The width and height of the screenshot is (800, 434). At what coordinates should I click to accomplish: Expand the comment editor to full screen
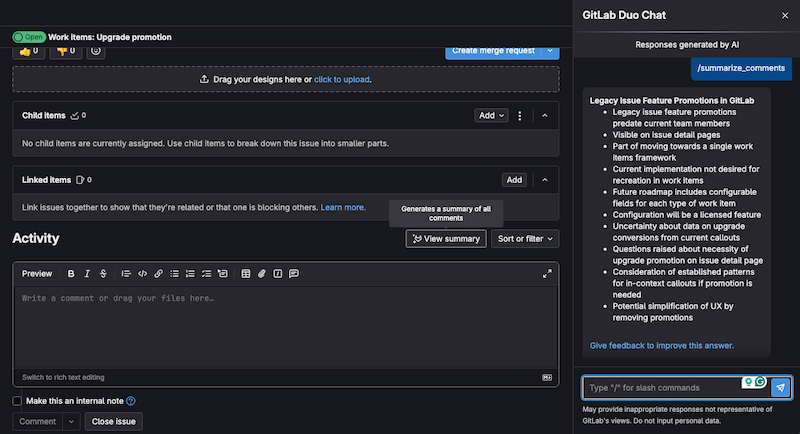coord(547,273)
